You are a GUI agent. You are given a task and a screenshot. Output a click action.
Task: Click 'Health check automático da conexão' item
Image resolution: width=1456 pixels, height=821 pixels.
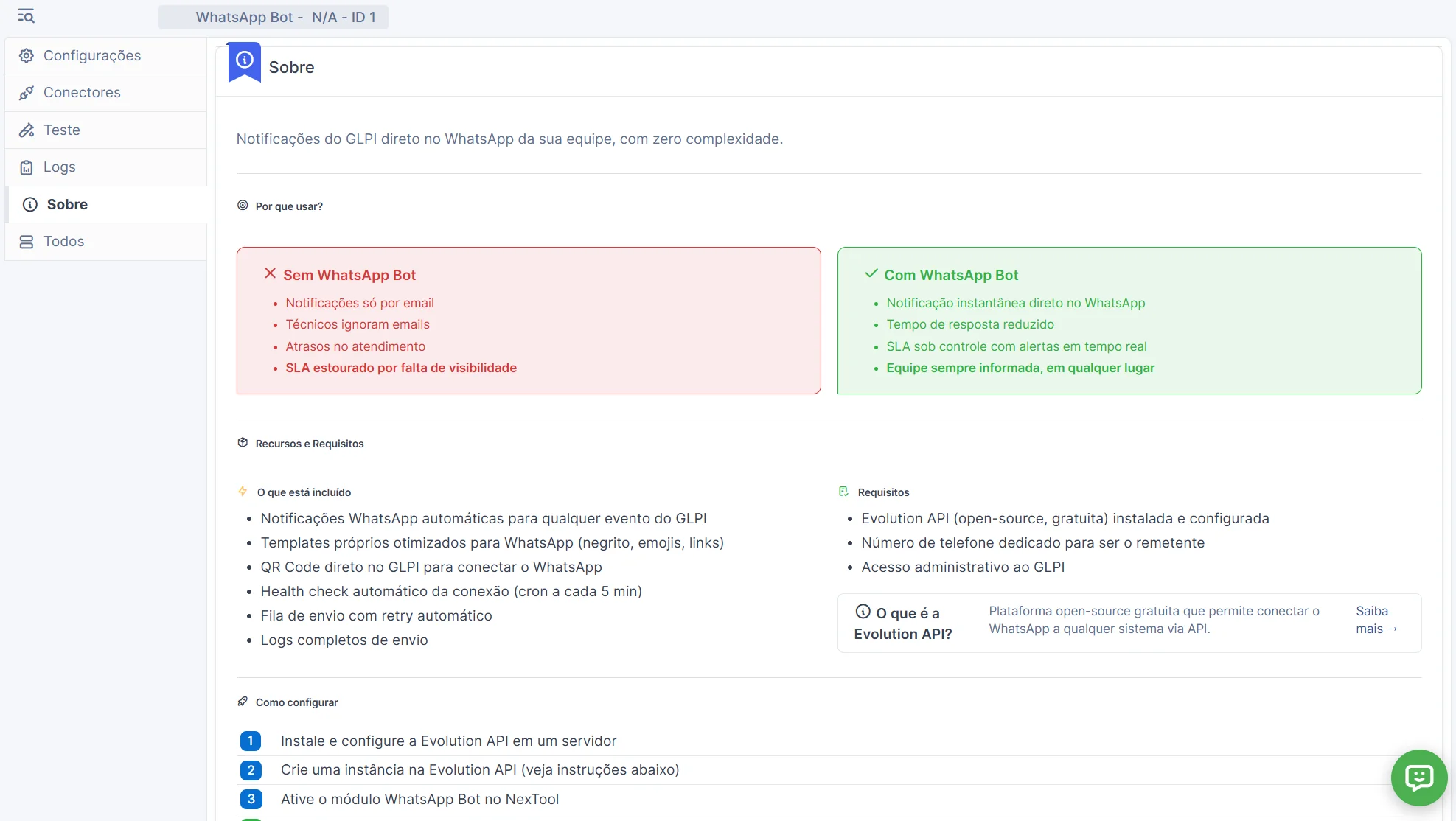(x=451, y=592)
